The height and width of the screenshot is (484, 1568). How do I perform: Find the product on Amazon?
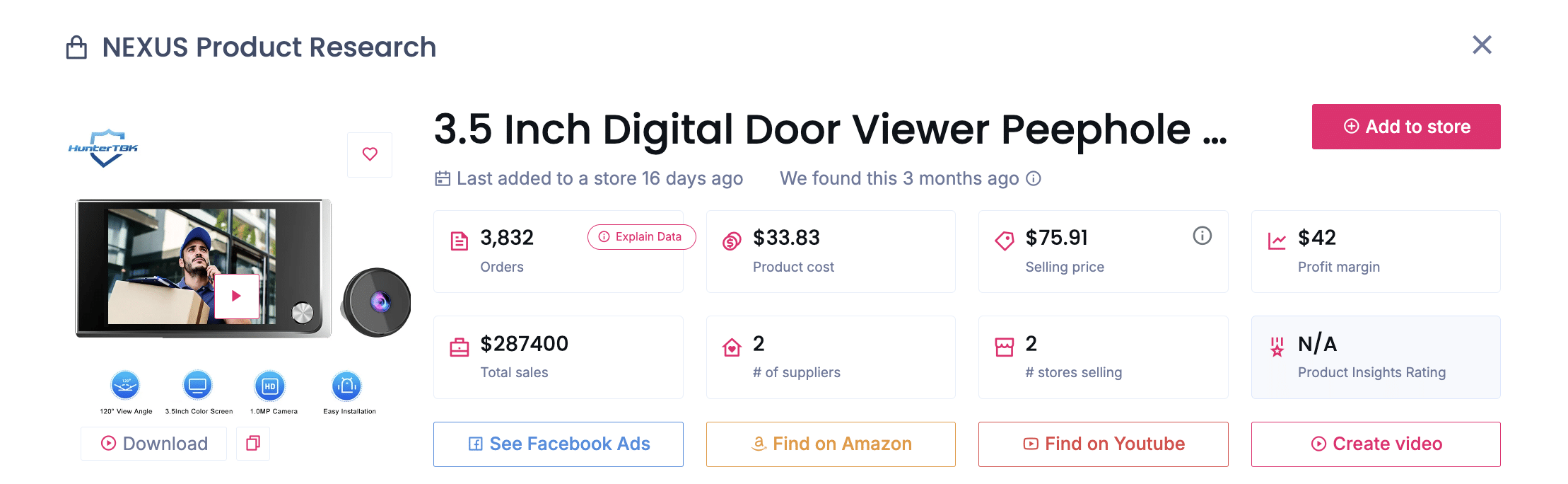(x=831, y=444)
